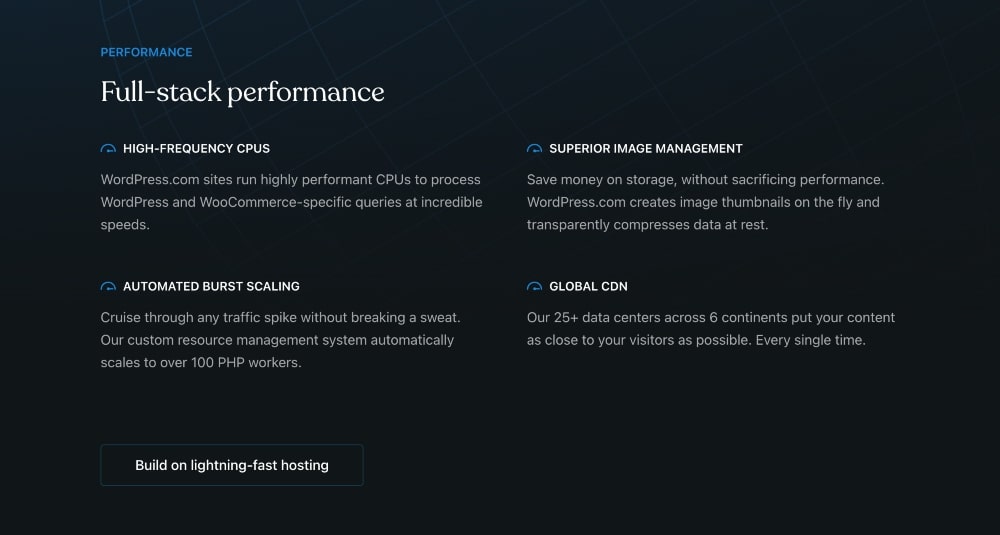Click the gauge icon beside Automated Burst Scaling

pos(108,287)
